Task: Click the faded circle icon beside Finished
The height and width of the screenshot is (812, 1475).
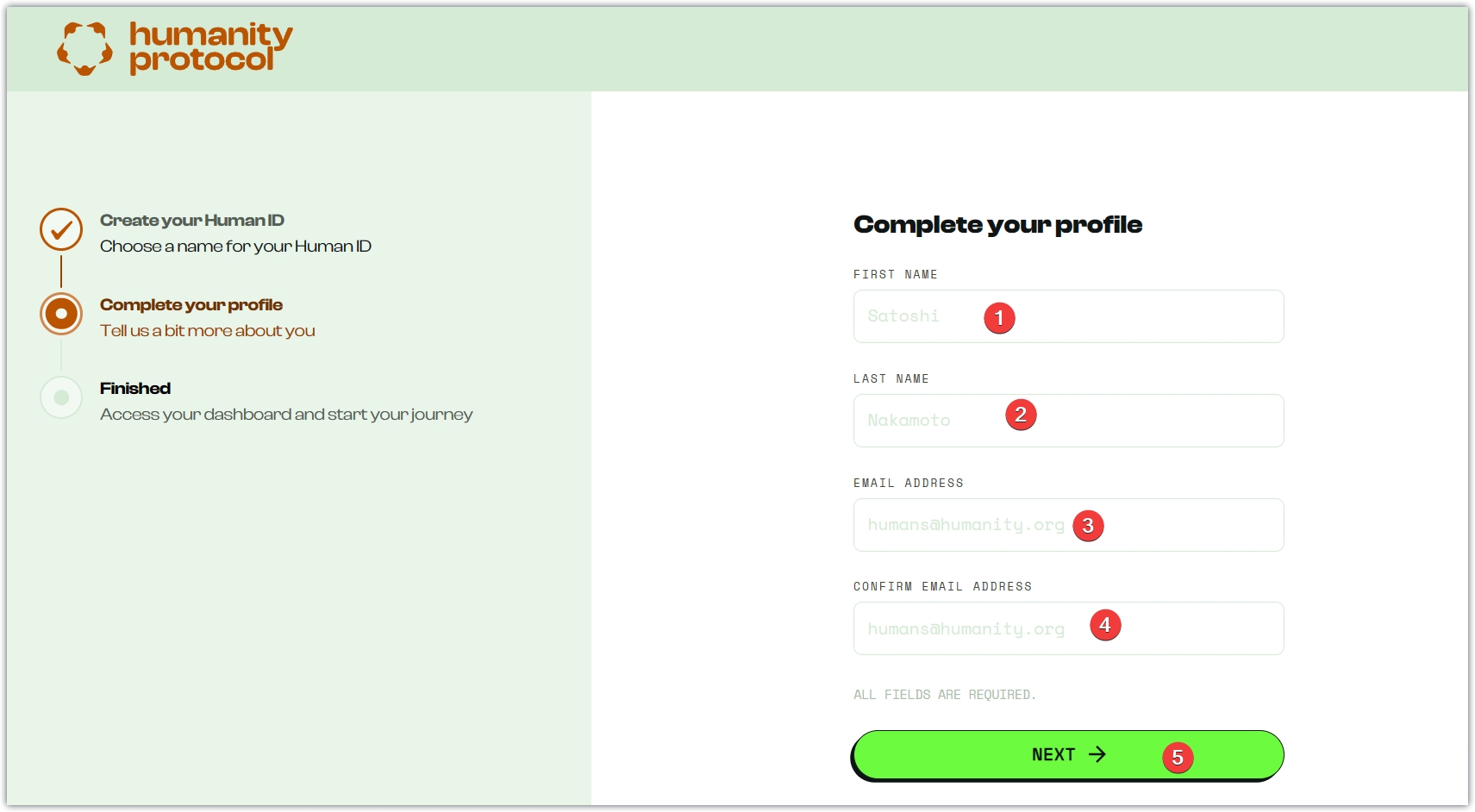Action: click(61, 397)
